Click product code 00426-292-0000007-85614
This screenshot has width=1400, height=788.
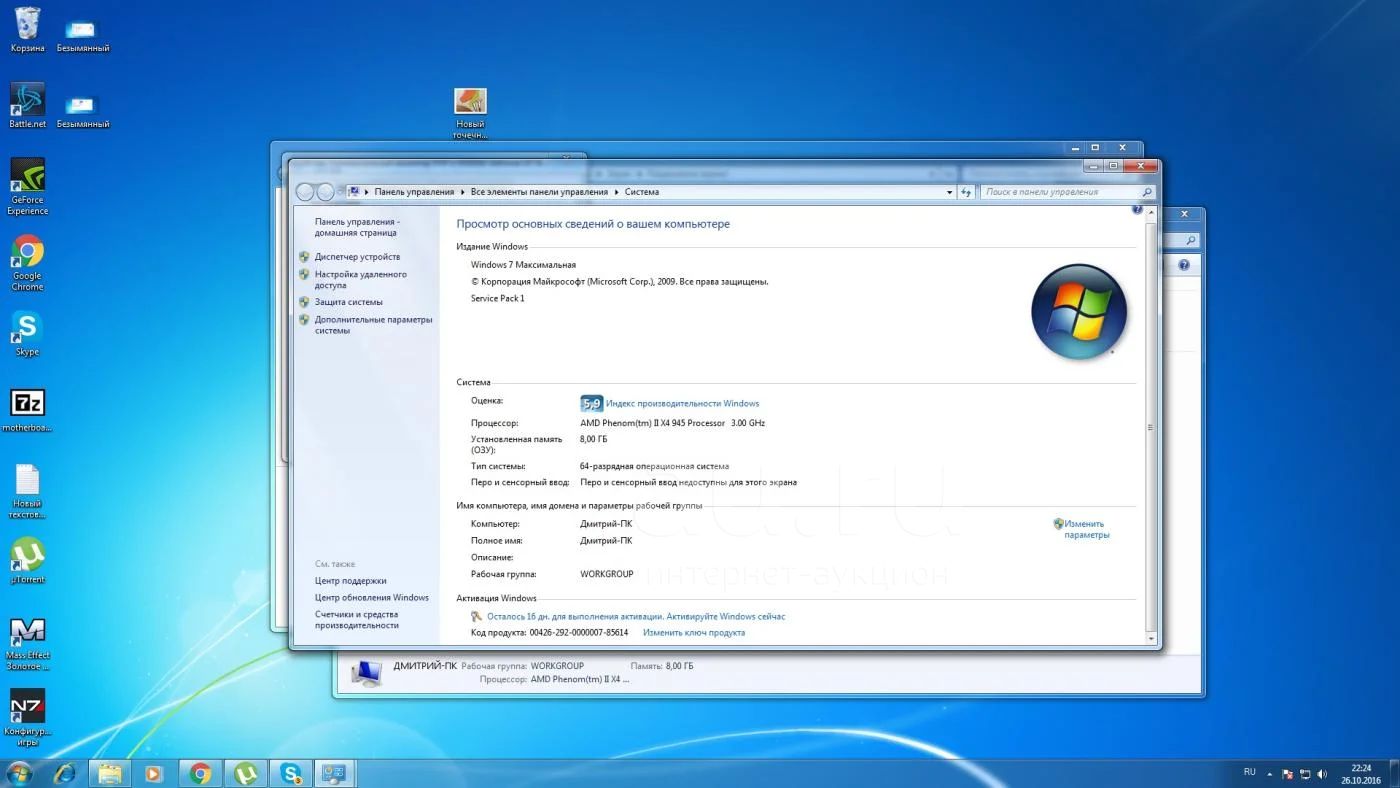click(x=579, y=633)
